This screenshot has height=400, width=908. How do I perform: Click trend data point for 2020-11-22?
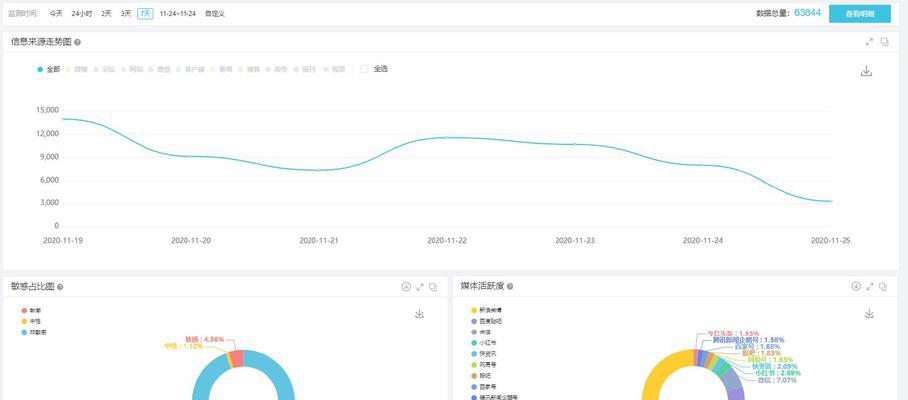pyautogui.click(x=446, y=137)
